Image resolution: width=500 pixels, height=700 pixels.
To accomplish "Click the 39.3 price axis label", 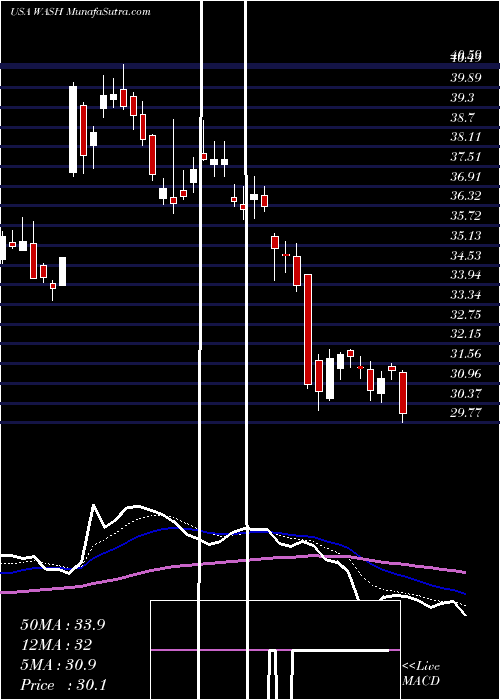I will (x=462, y=98).
